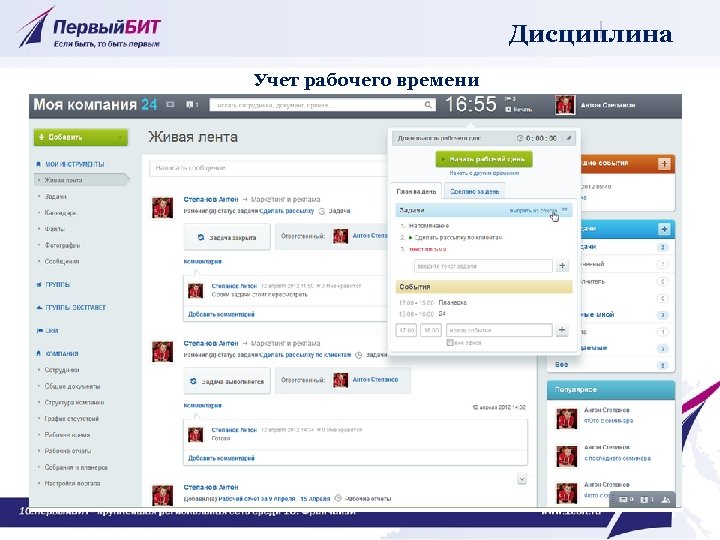Viewport: 720px width, 540px height.
Task: Switch to the 'План на день' tab
Action: (416, 191)
